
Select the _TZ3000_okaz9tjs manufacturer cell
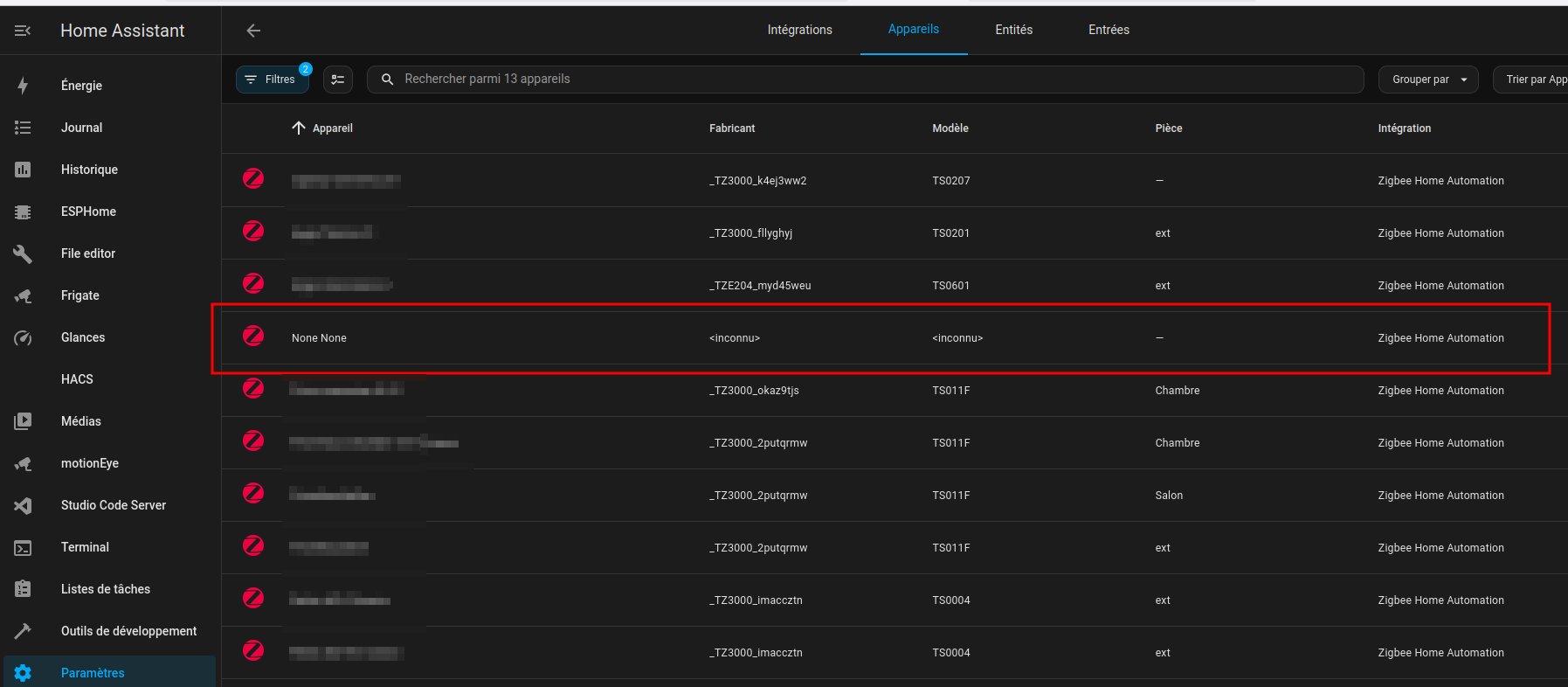coord(755,391)
